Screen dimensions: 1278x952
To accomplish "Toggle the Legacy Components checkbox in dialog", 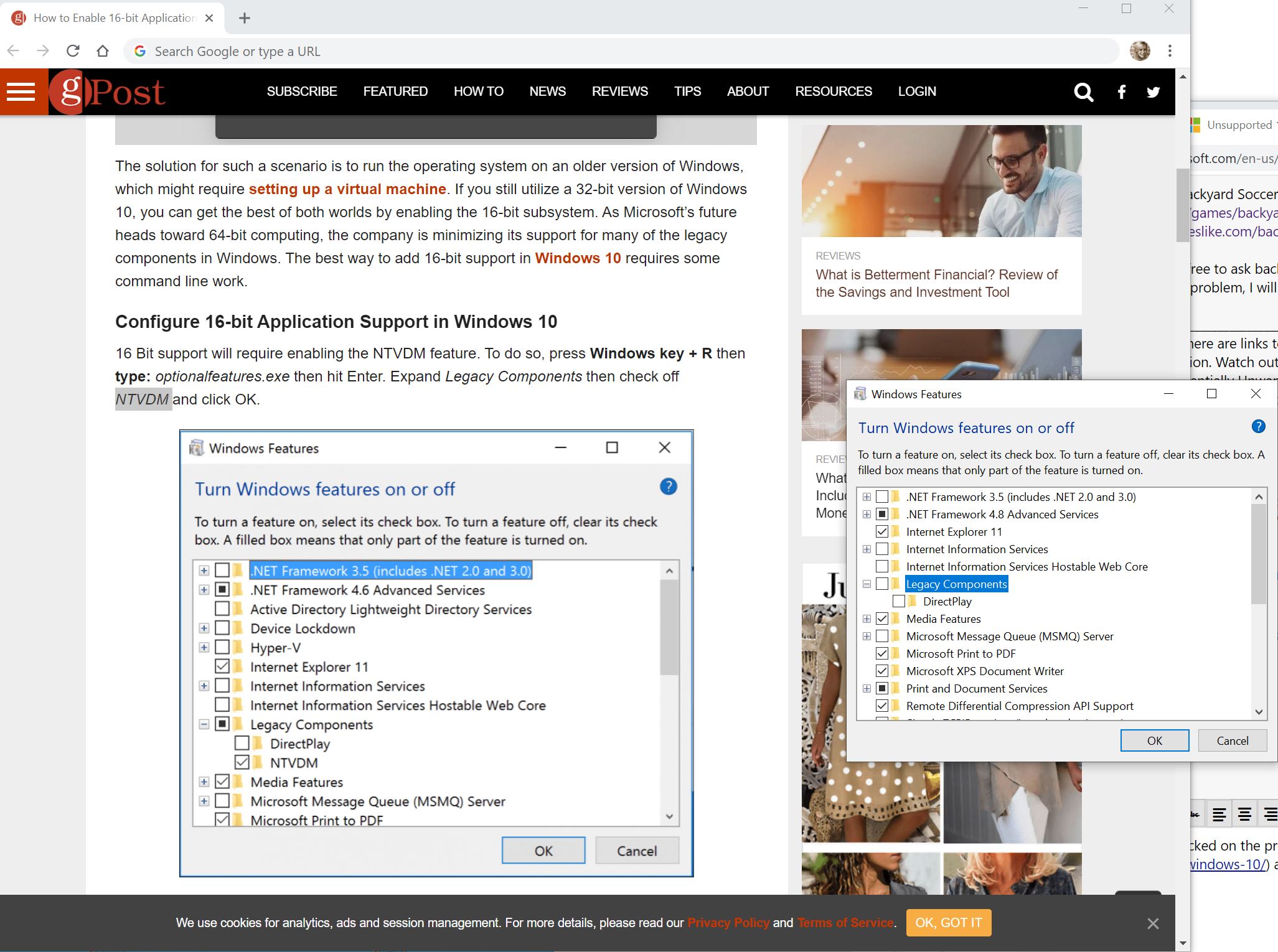I will [881, 584].
